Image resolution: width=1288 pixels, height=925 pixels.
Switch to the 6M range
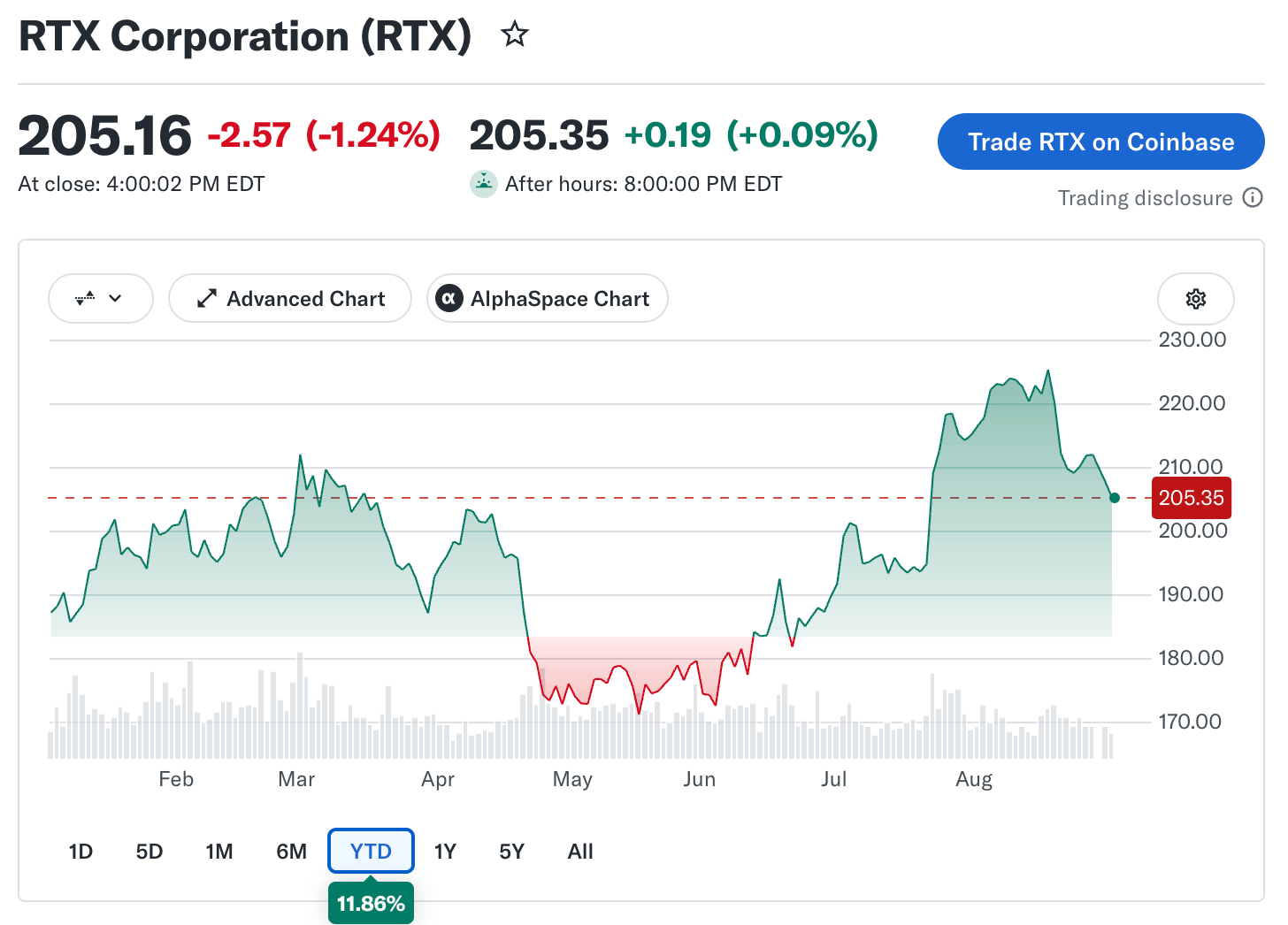[x=292, y=852]
